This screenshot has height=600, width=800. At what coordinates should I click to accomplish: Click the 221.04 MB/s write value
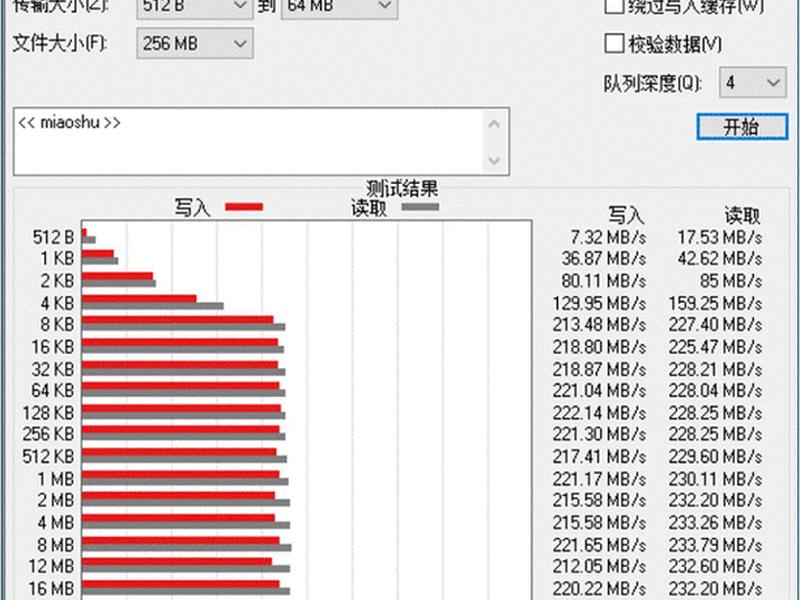[x=599, y=391]
